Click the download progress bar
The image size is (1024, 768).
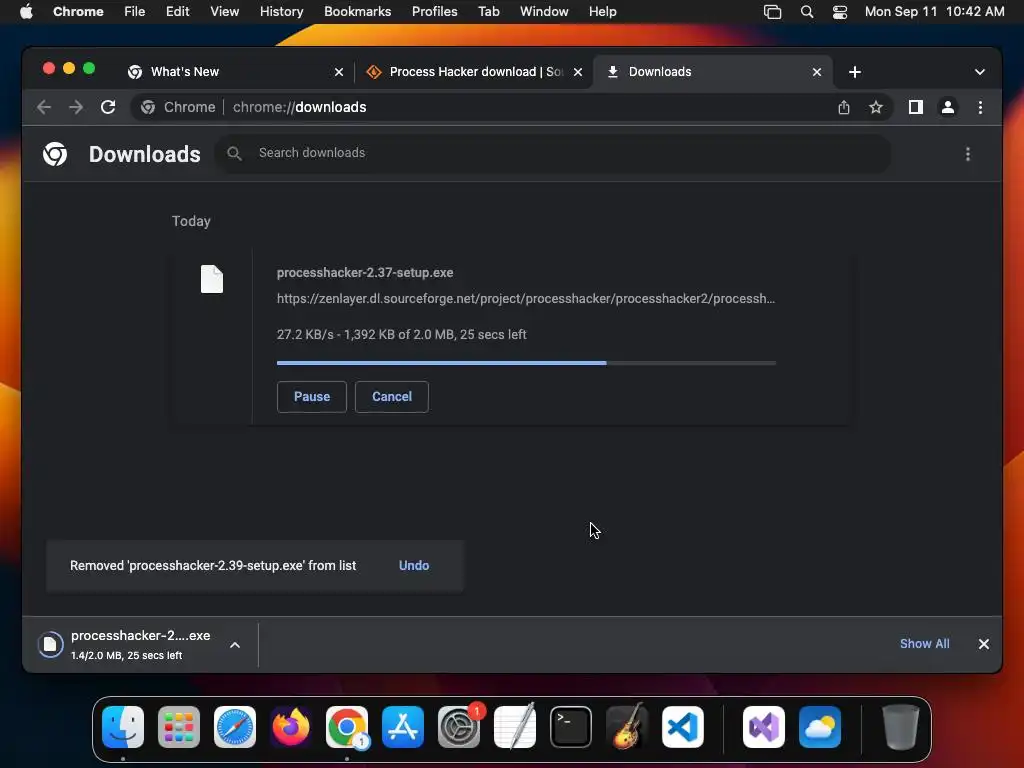[x=526, y=363]
